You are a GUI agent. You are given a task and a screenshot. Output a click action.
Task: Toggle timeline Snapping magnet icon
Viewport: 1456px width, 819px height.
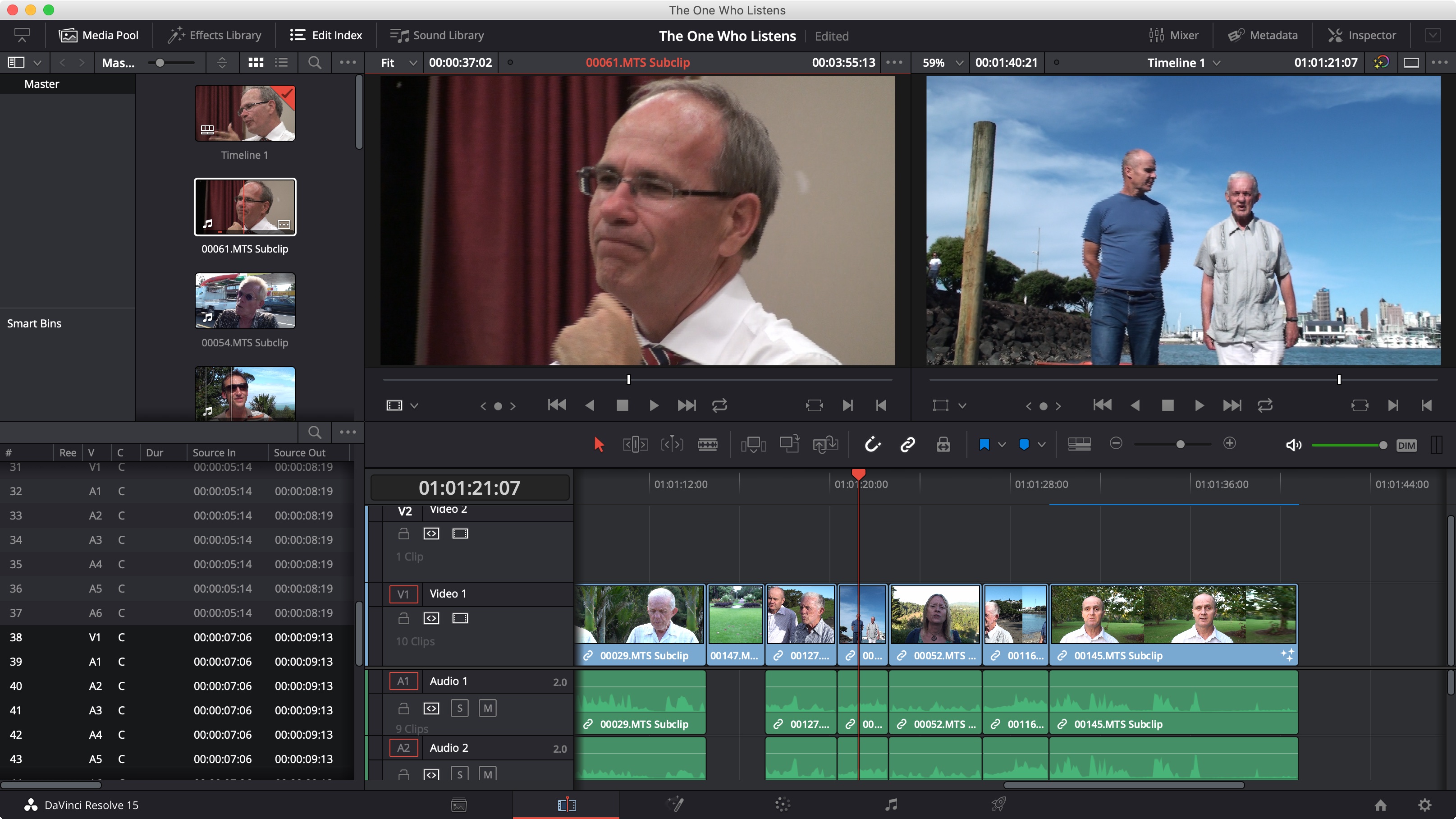pyautogui.click(x=872, y=445)
